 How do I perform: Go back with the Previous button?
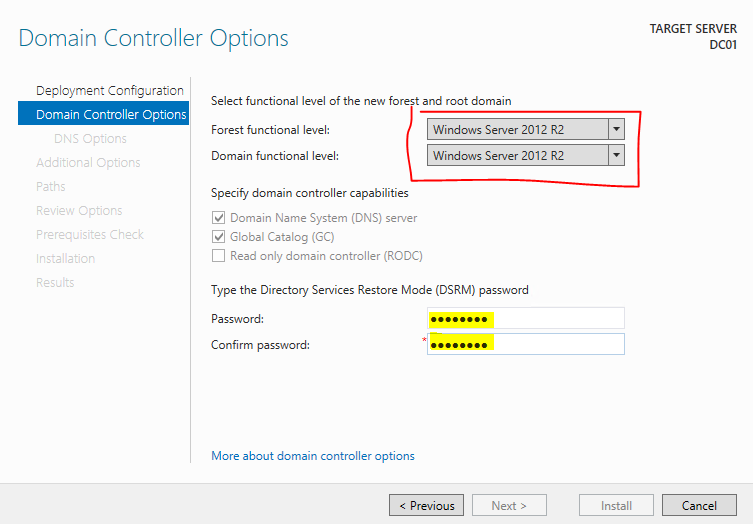(x=426, y=505)
